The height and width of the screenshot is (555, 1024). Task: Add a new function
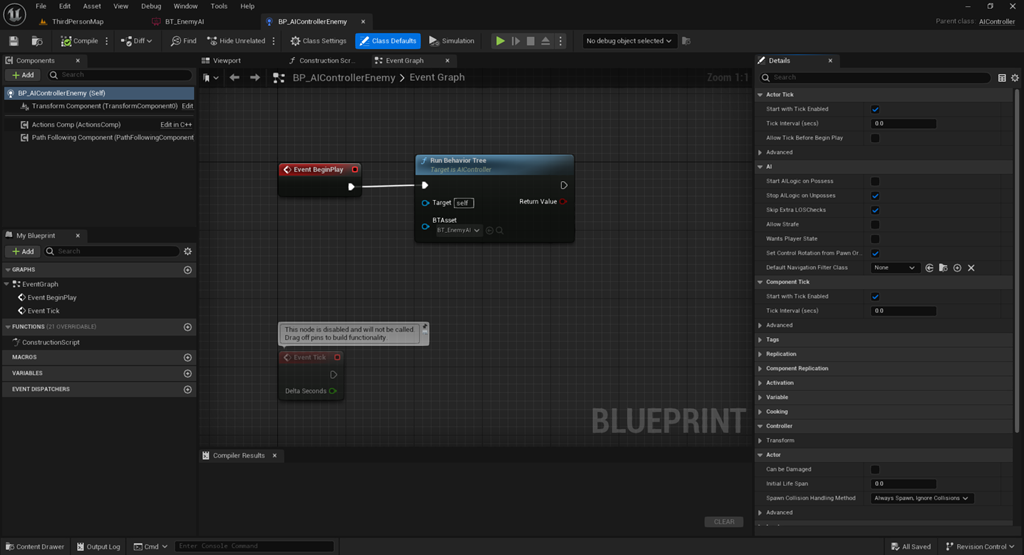tap(187, 327)
